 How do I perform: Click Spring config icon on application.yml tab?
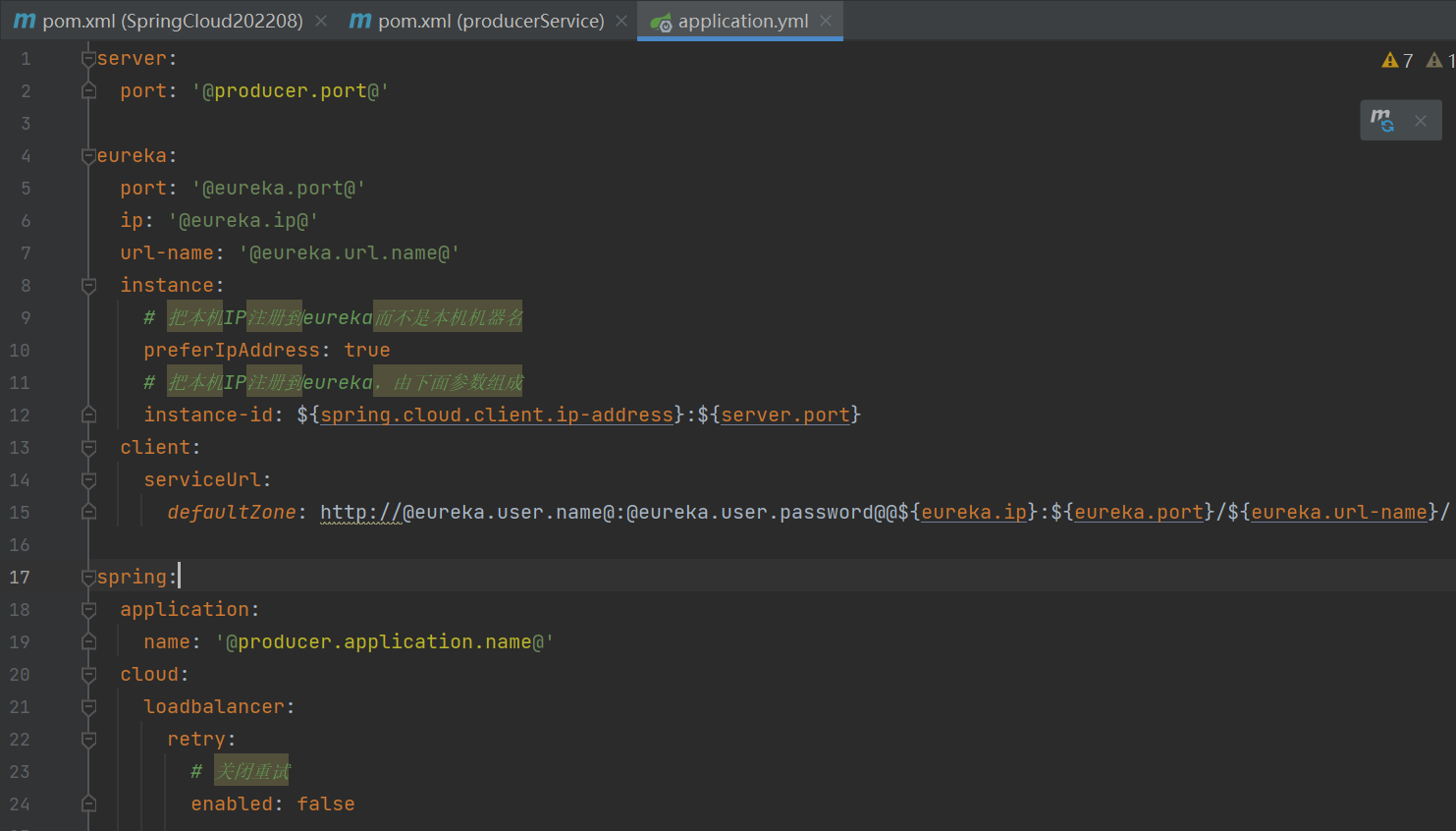point(661,22)
